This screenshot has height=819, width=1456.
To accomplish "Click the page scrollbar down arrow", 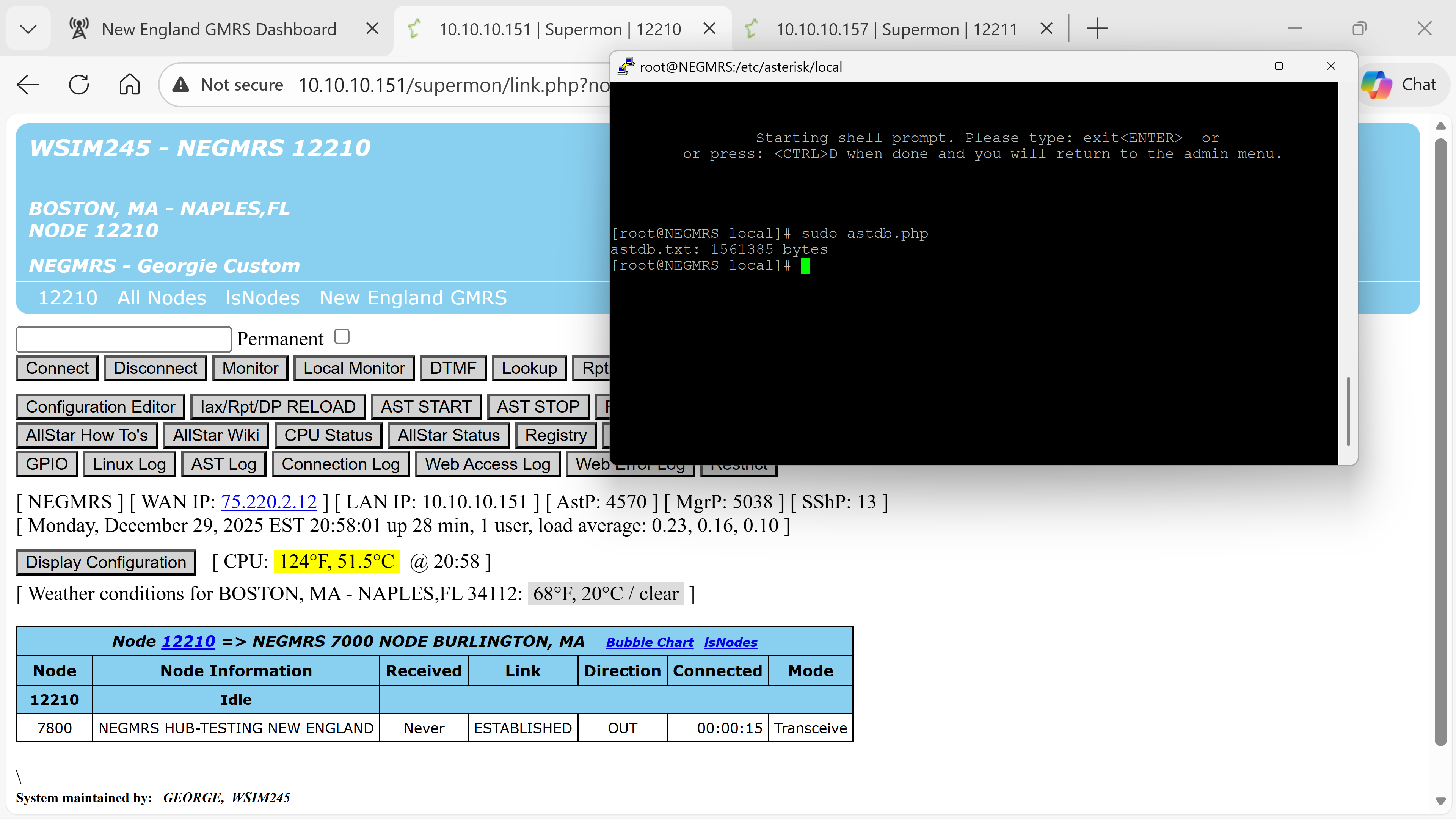I will tap(1440, 801).
